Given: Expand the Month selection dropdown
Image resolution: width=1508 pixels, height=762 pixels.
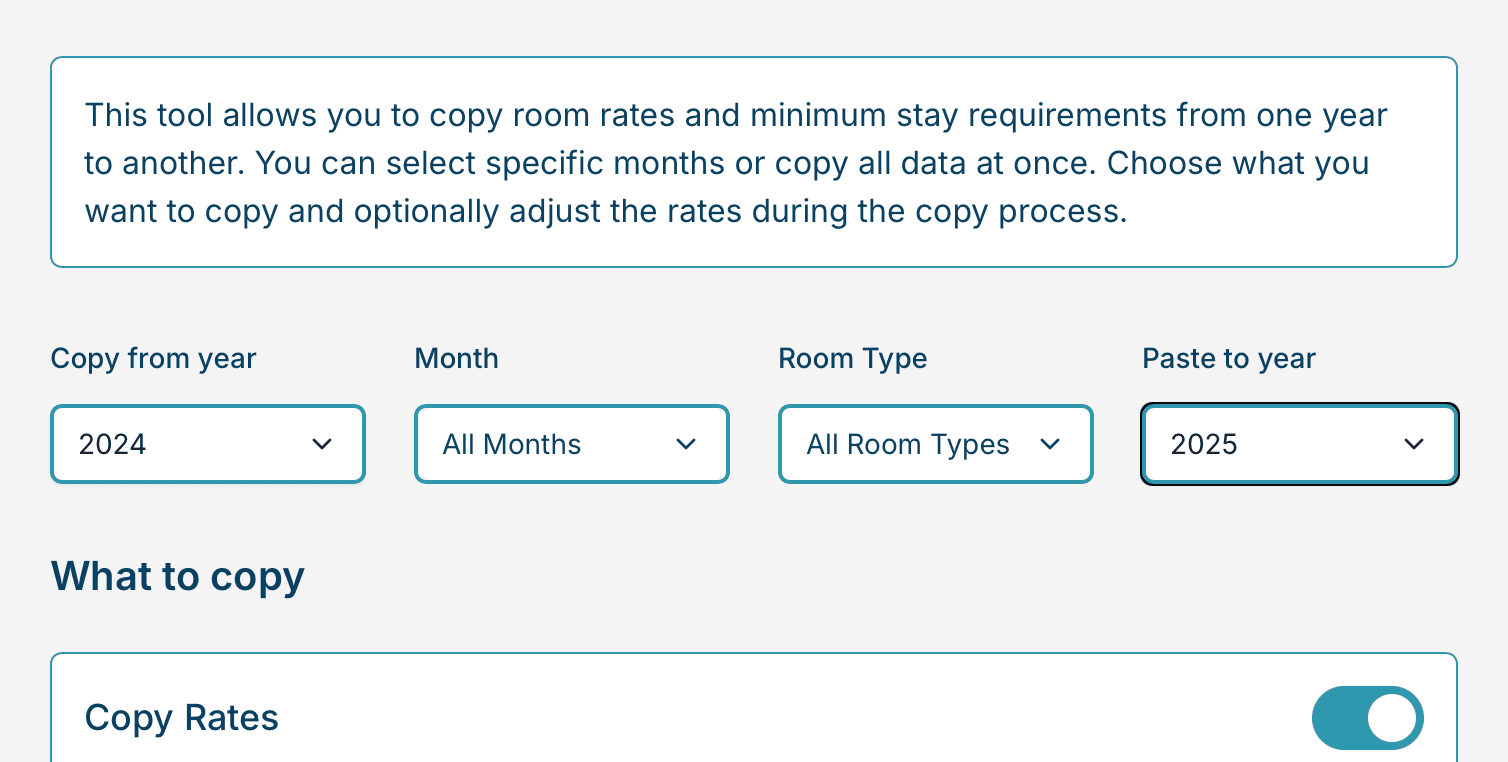Looking at the screenshot, I should (572, 444).
